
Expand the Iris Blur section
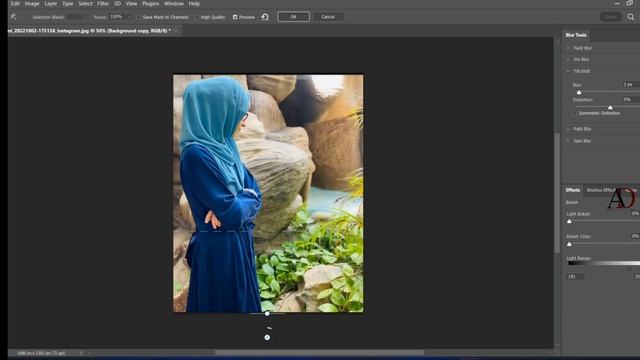(x=568, y=60)
